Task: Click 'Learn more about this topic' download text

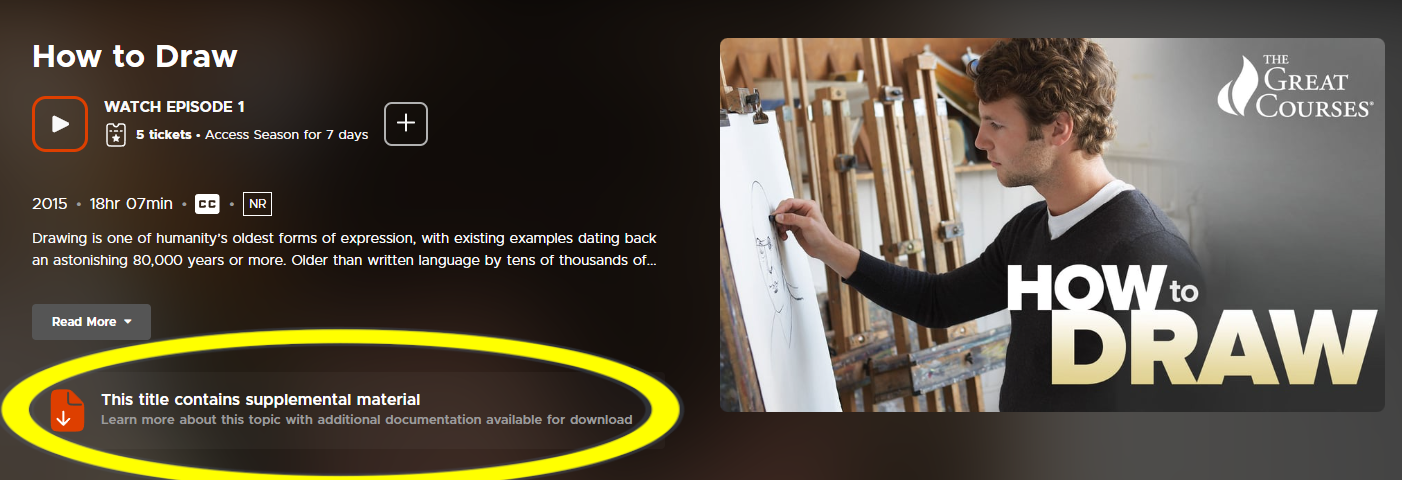Action: tap(367, 419)
